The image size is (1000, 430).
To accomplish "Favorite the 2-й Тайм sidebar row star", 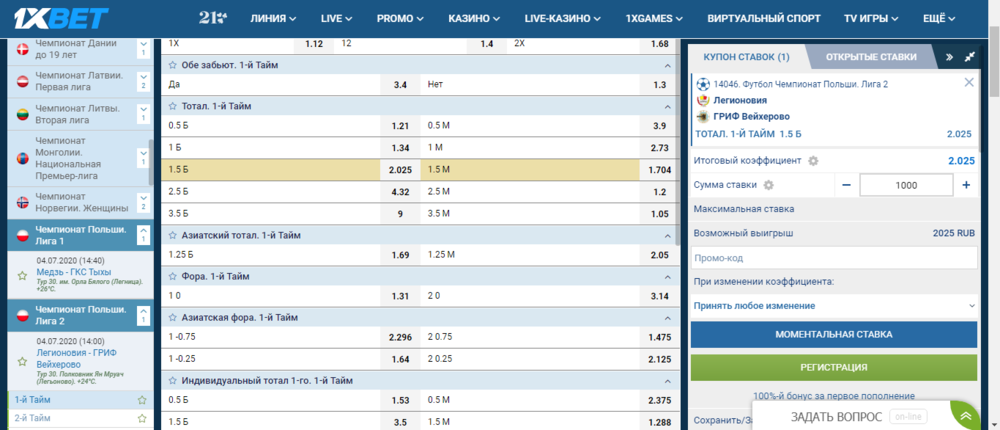I will [142, 419].
